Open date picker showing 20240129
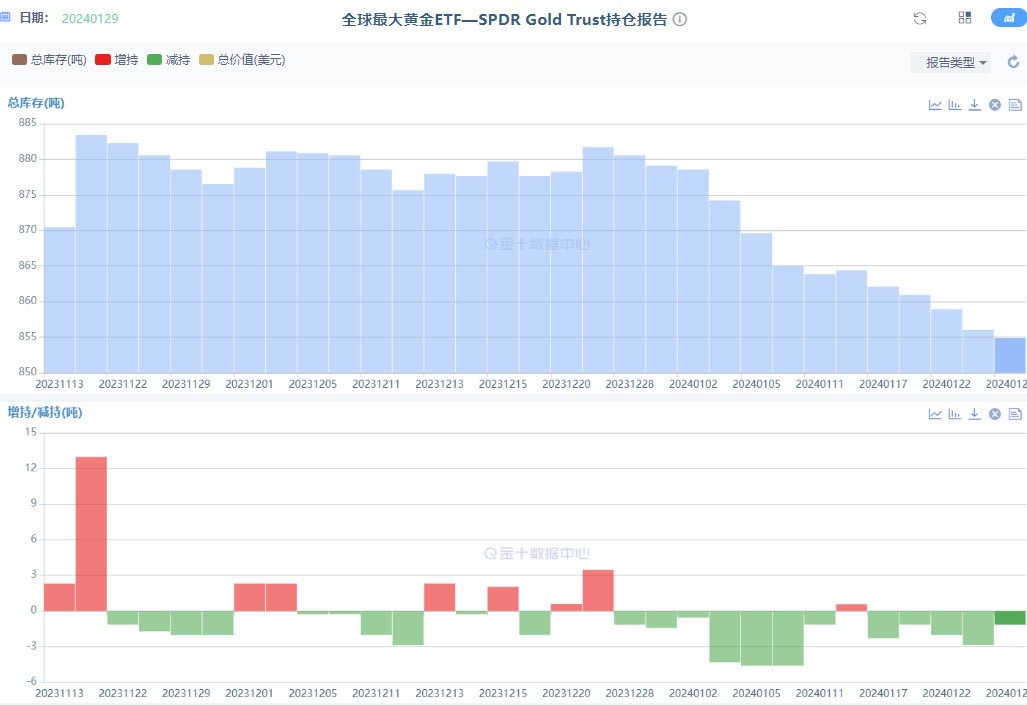 point(90,19)
